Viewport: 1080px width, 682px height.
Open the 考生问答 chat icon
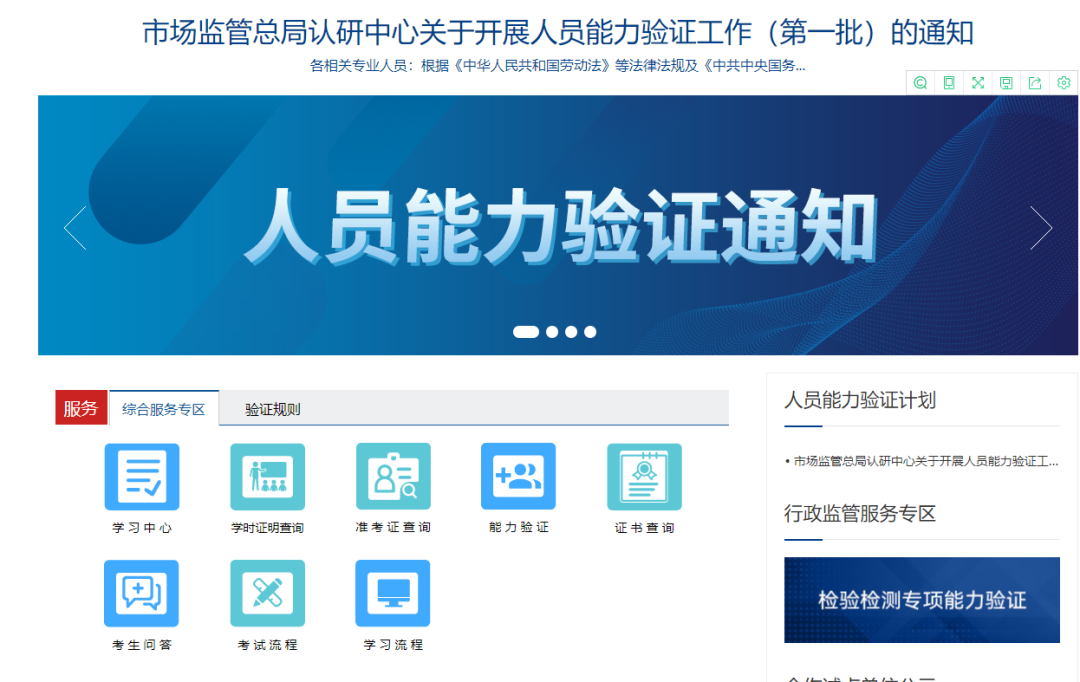(141, 593)
